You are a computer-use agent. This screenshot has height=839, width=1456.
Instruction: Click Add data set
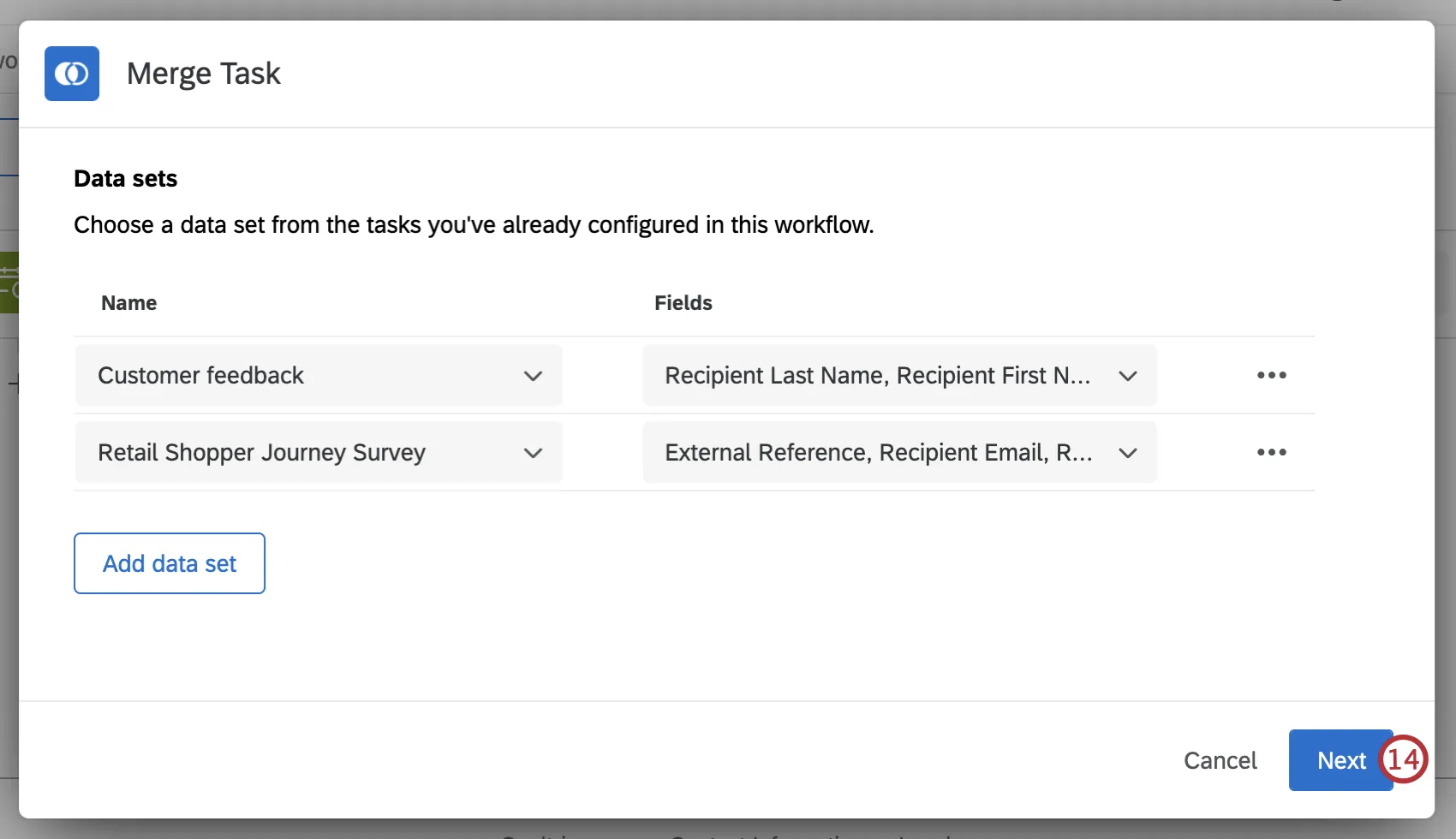click(x=169, y=563)
